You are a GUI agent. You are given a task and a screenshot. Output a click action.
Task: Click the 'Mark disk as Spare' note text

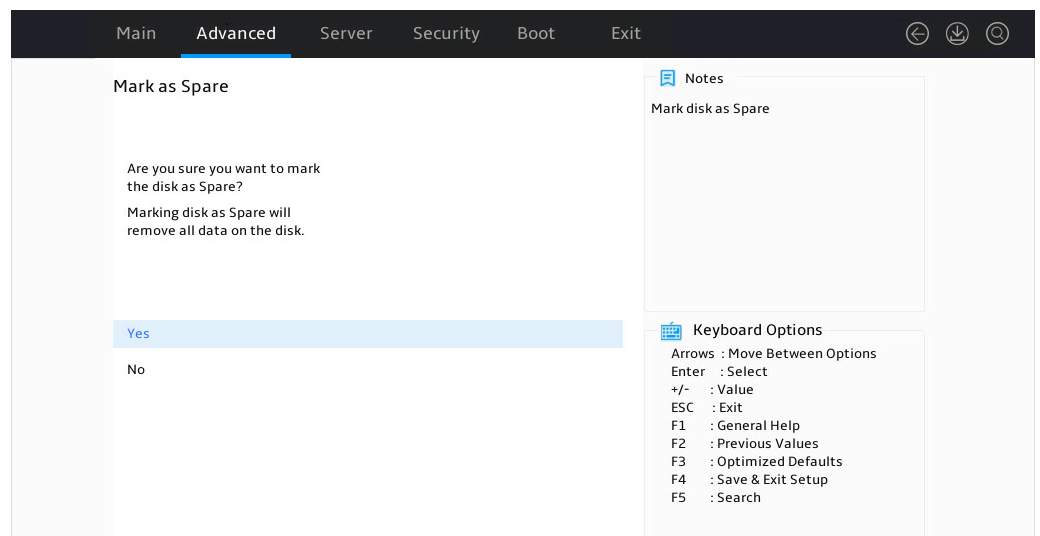pos(710,109)
